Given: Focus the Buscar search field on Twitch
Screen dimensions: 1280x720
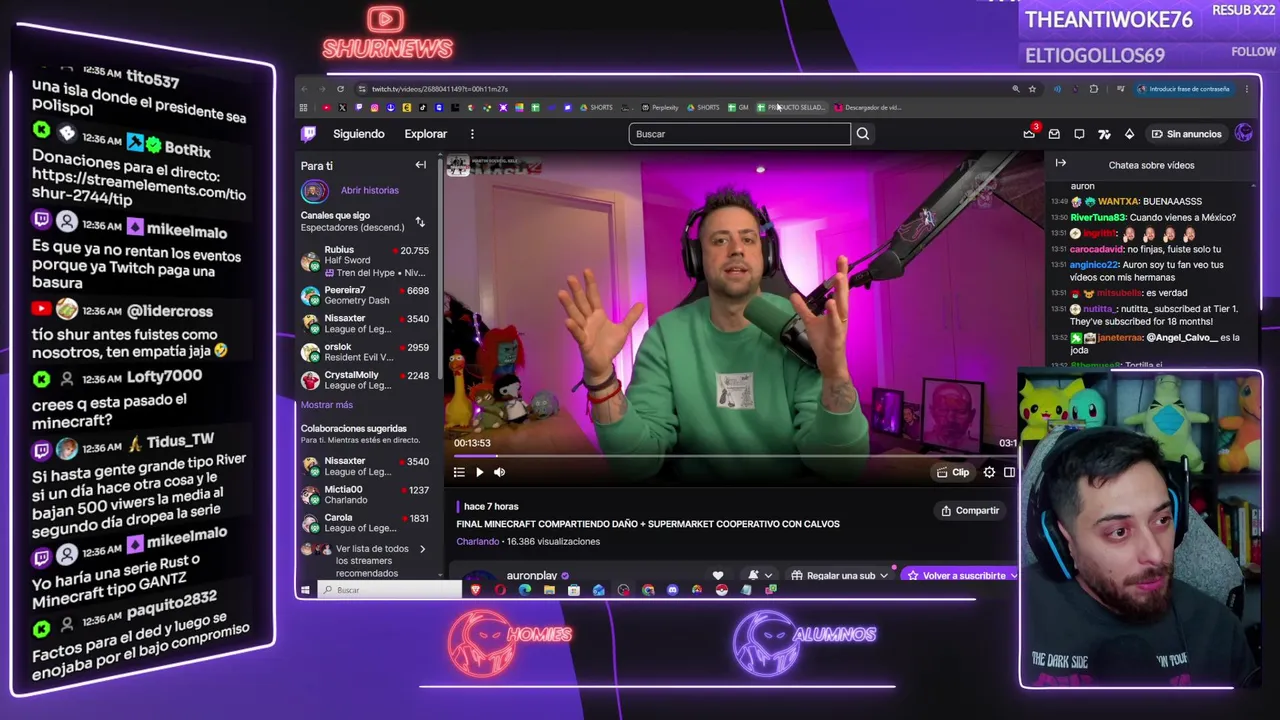Looking at the screenshot, I should [x=739, y=134].
